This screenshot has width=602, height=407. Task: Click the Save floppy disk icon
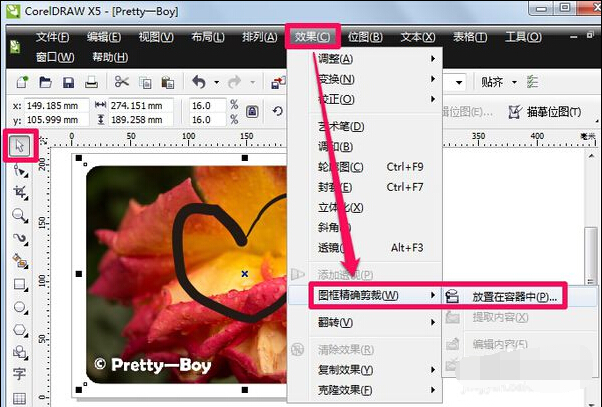(68, 82)
